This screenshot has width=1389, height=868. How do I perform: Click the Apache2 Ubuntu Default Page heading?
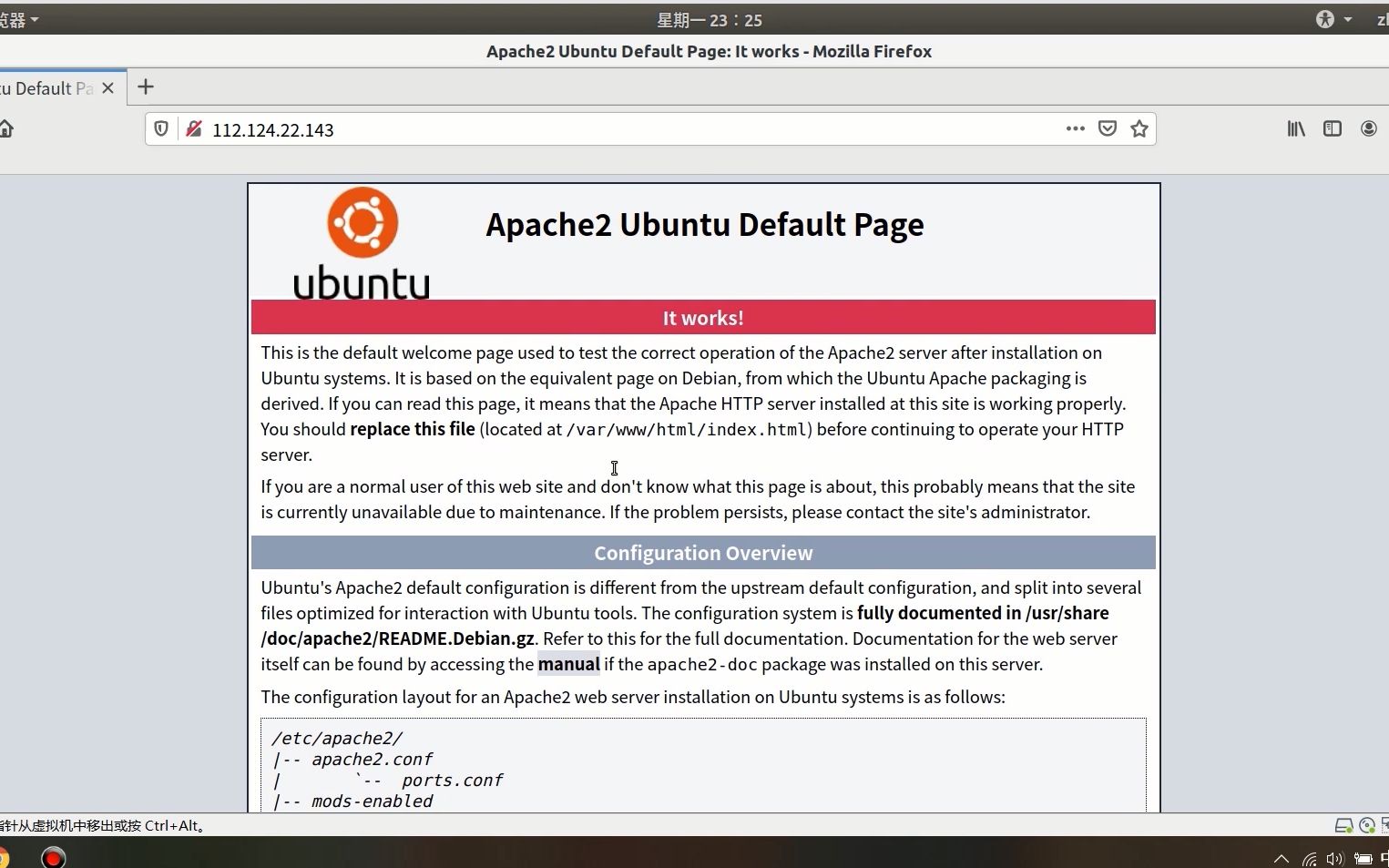705,224
